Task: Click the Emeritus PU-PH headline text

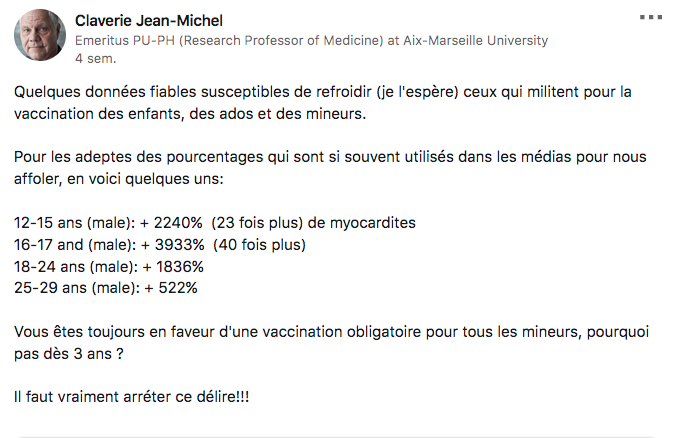Action: click(311, 40)
